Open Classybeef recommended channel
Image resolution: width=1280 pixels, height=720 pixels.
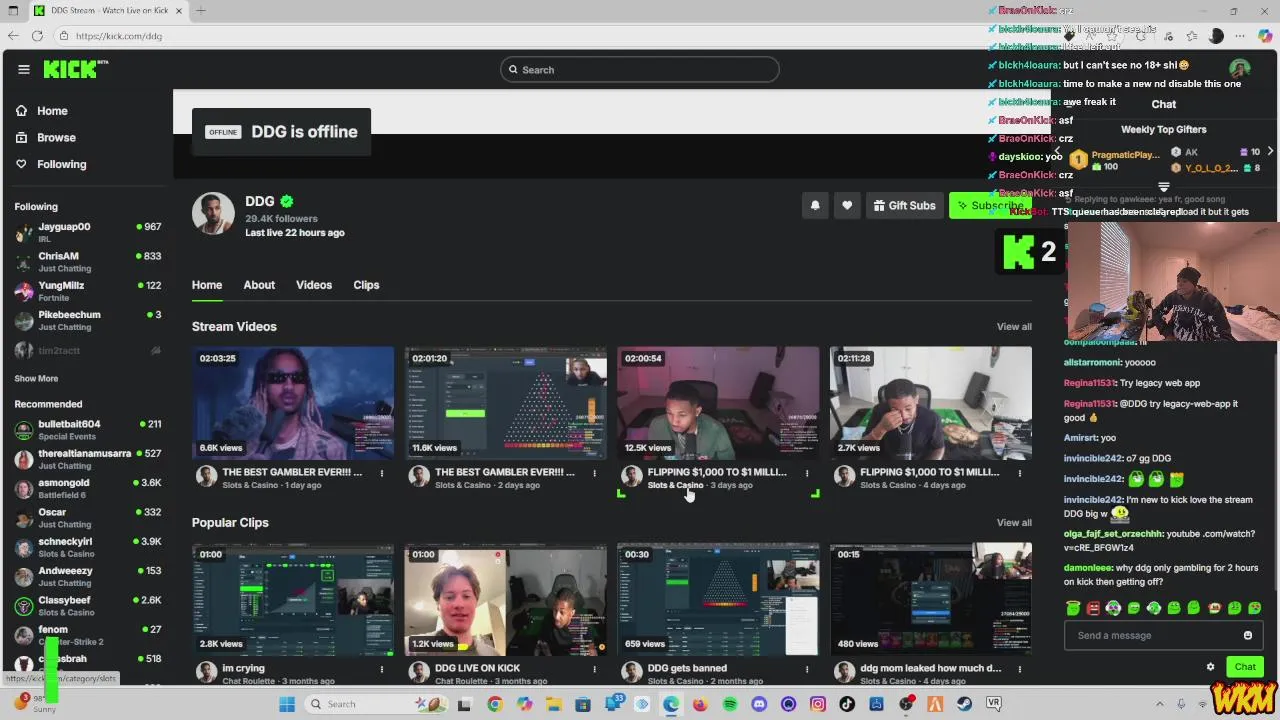tap(87, 606)
